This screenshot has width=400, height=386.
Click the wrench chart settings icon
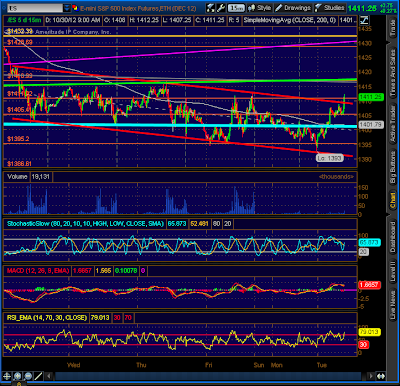[x=221, y=8]
